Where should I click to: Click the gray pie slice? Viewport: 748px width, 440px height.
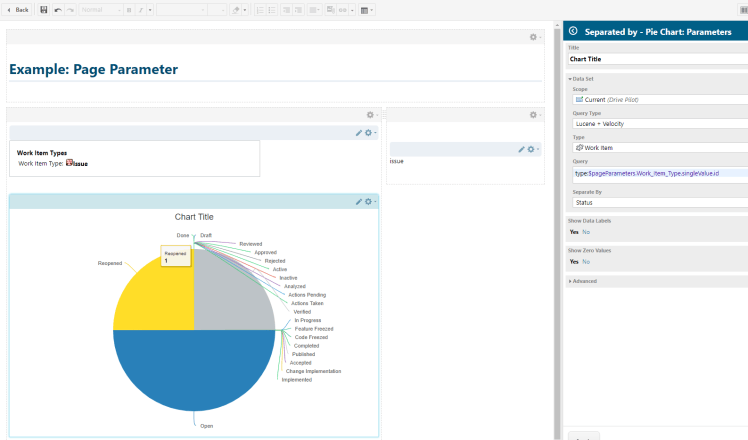pos(229,296)
